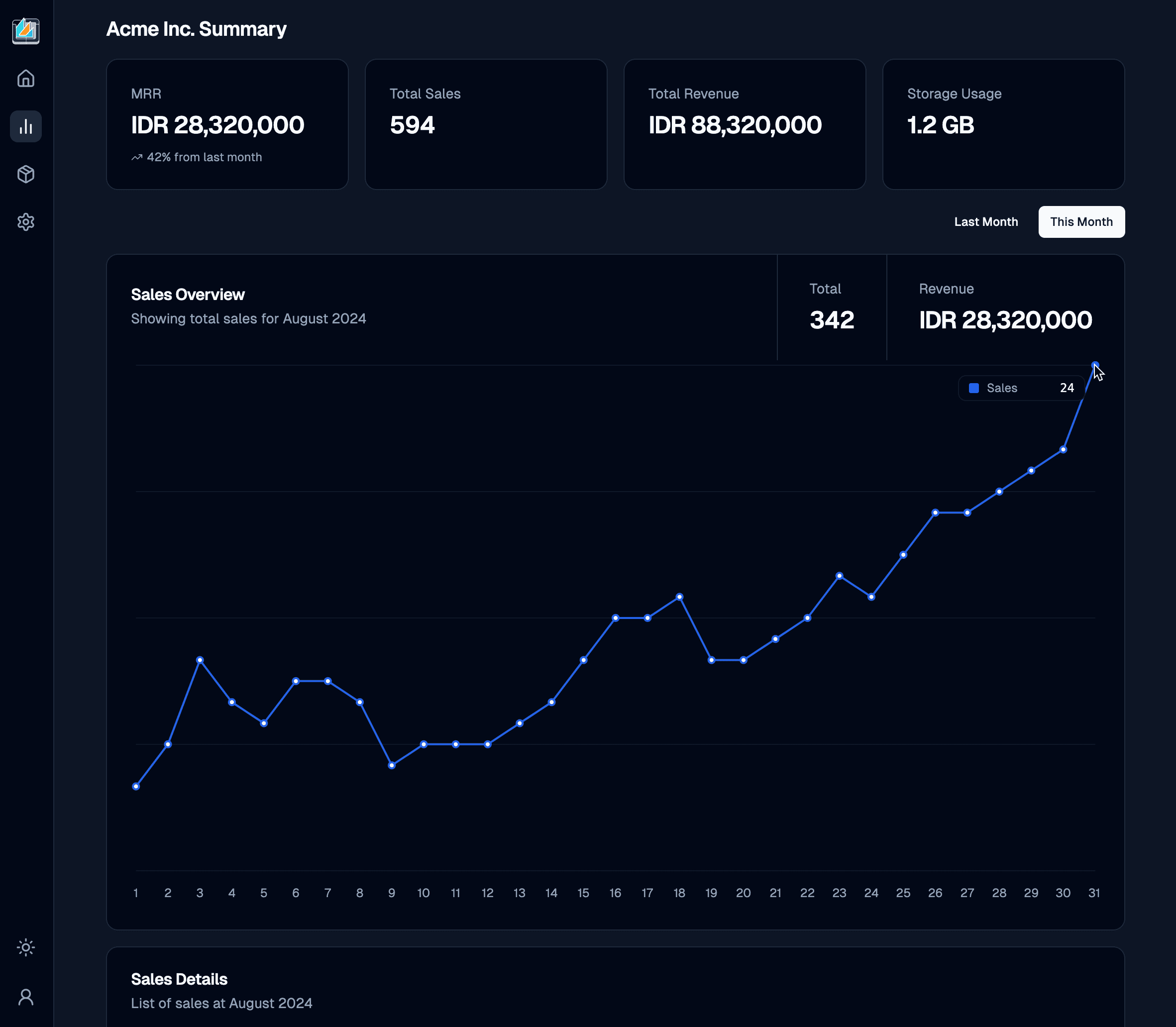This screenshot has width=1176, height=1027.
Task: Click 'List of sales at August 2024' text
Action: point(222,1004)
